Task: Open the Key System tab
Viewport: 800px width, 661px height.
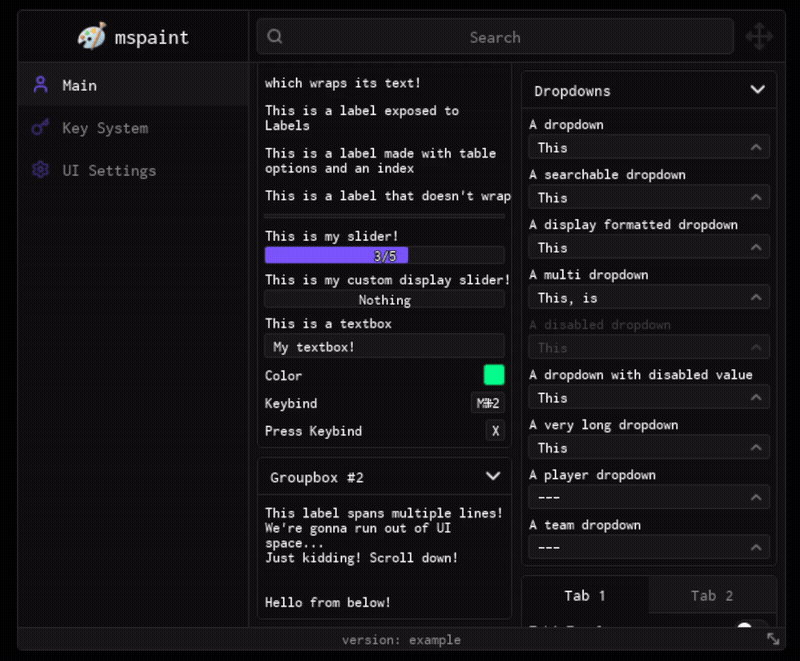Action: [133, 128]
